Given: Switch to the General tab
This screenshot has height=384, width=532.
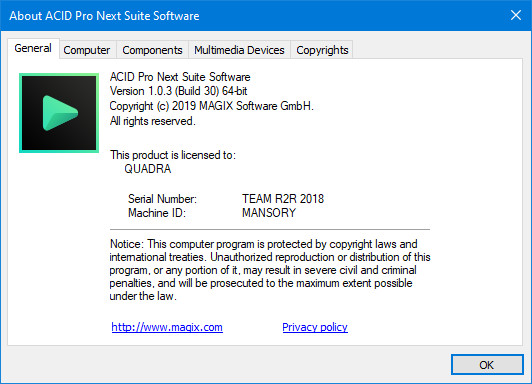Looking at the screenshot, I should [x=33, y=49].
